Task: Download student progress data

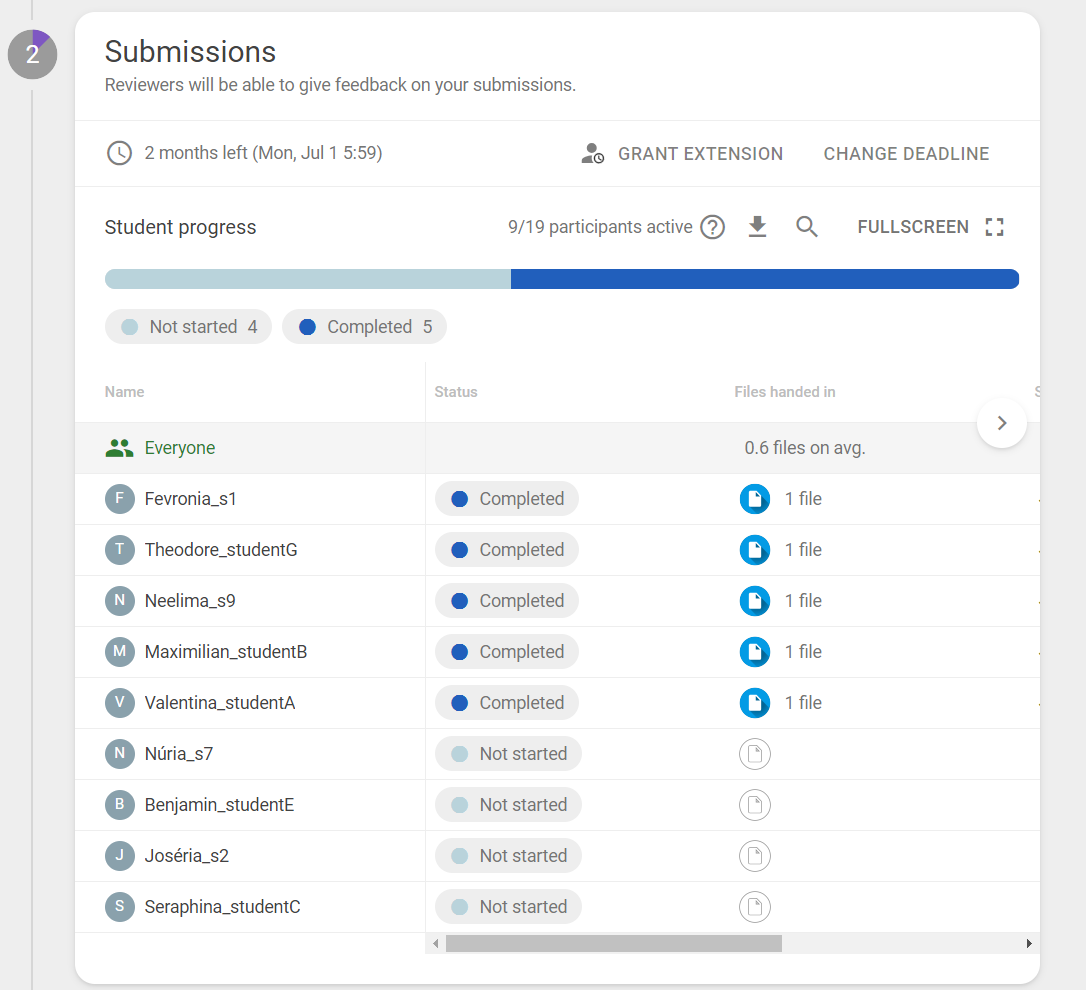Action: (758, 227)
